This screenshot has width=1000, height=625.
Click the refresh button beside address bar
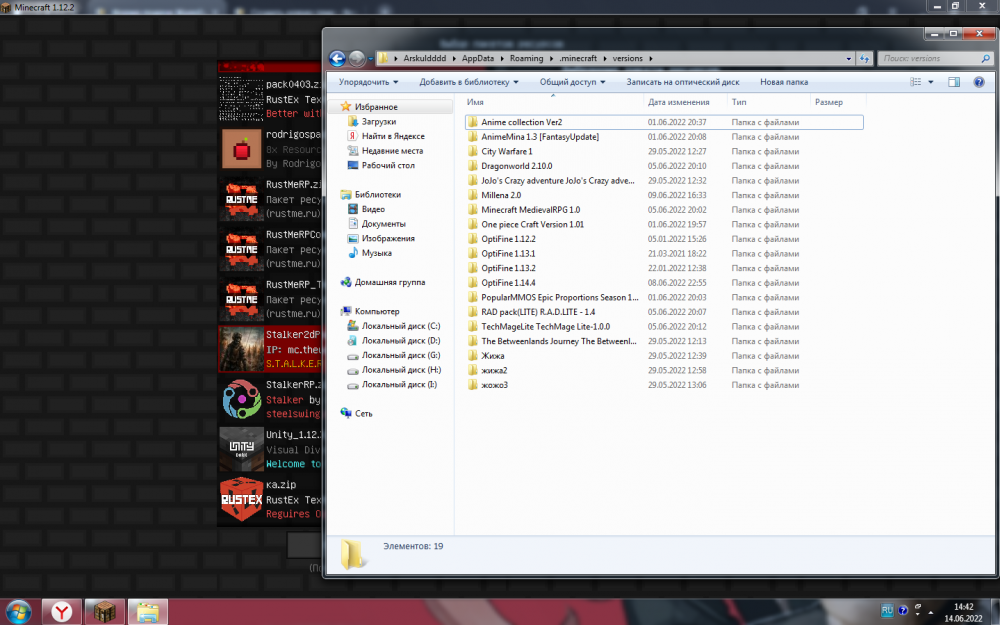coord(864,58)
